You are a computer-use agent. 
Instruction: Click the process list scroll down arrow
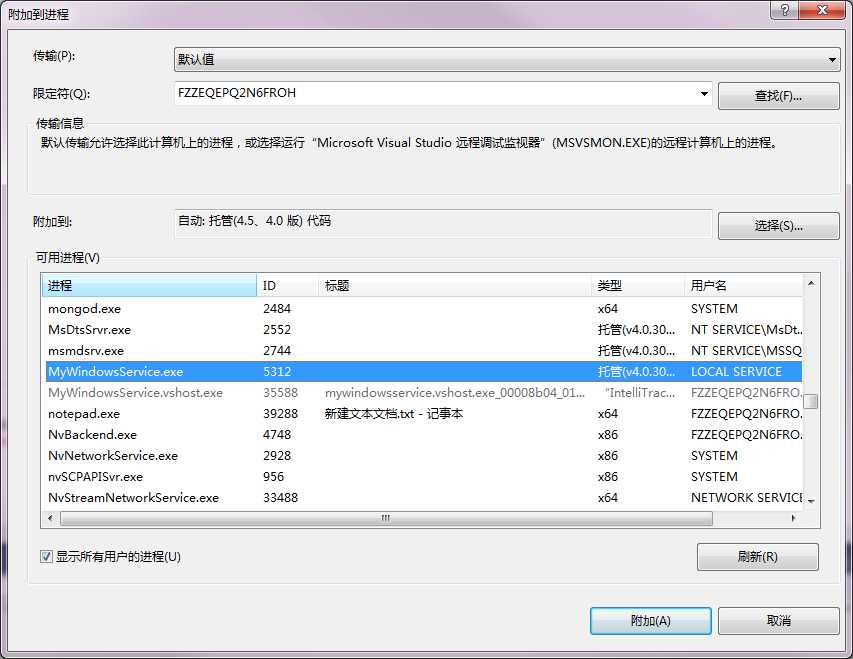tap(811, 501)
